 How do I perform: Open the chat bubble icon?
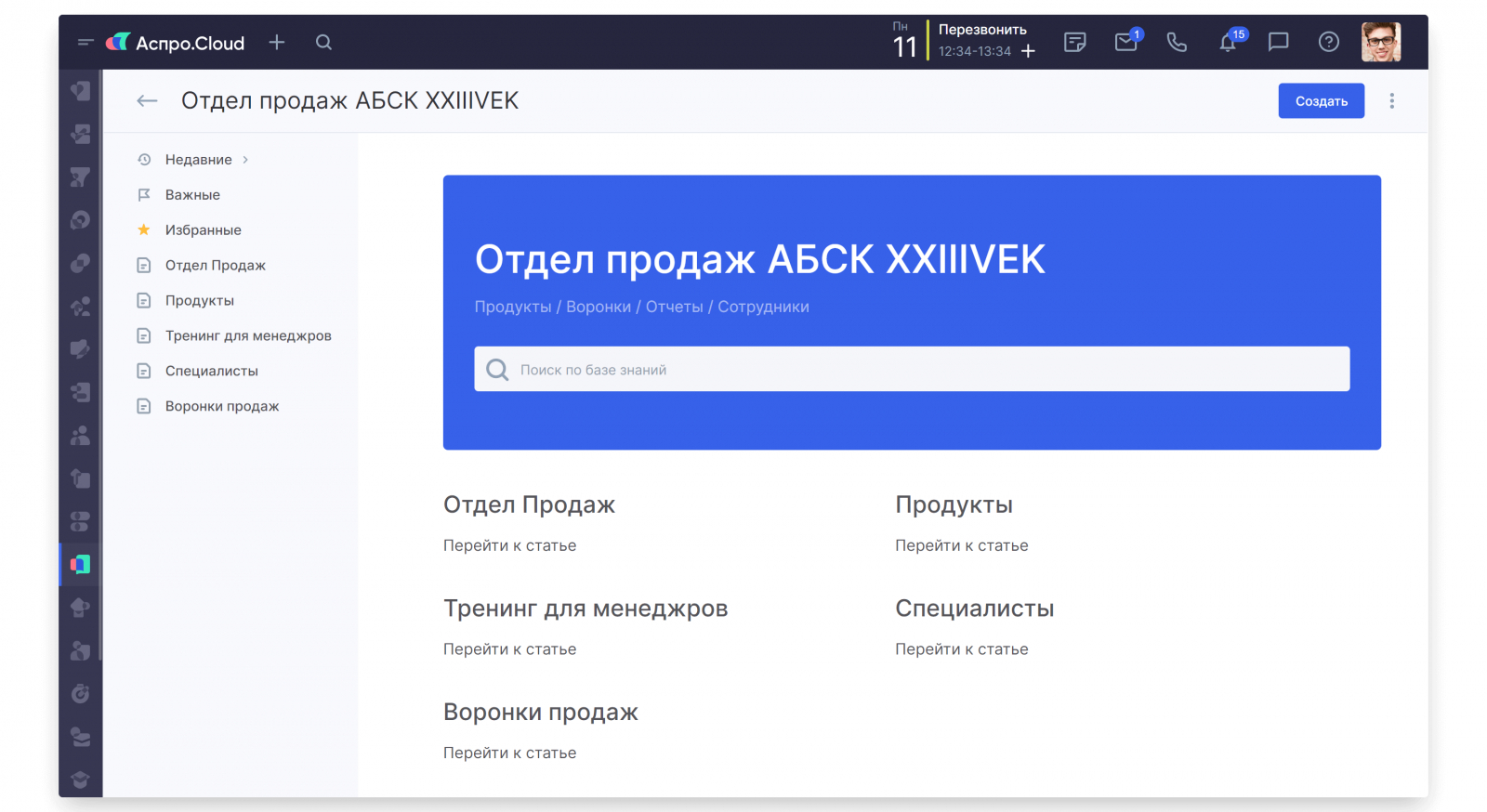tap(1279, 42)
